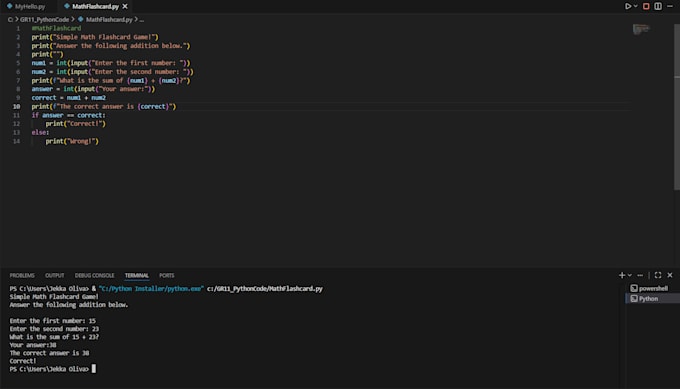Switch to the DEBUG CONSOLE tab
This screenshot has width=680, height=389.
click(95, 275)
